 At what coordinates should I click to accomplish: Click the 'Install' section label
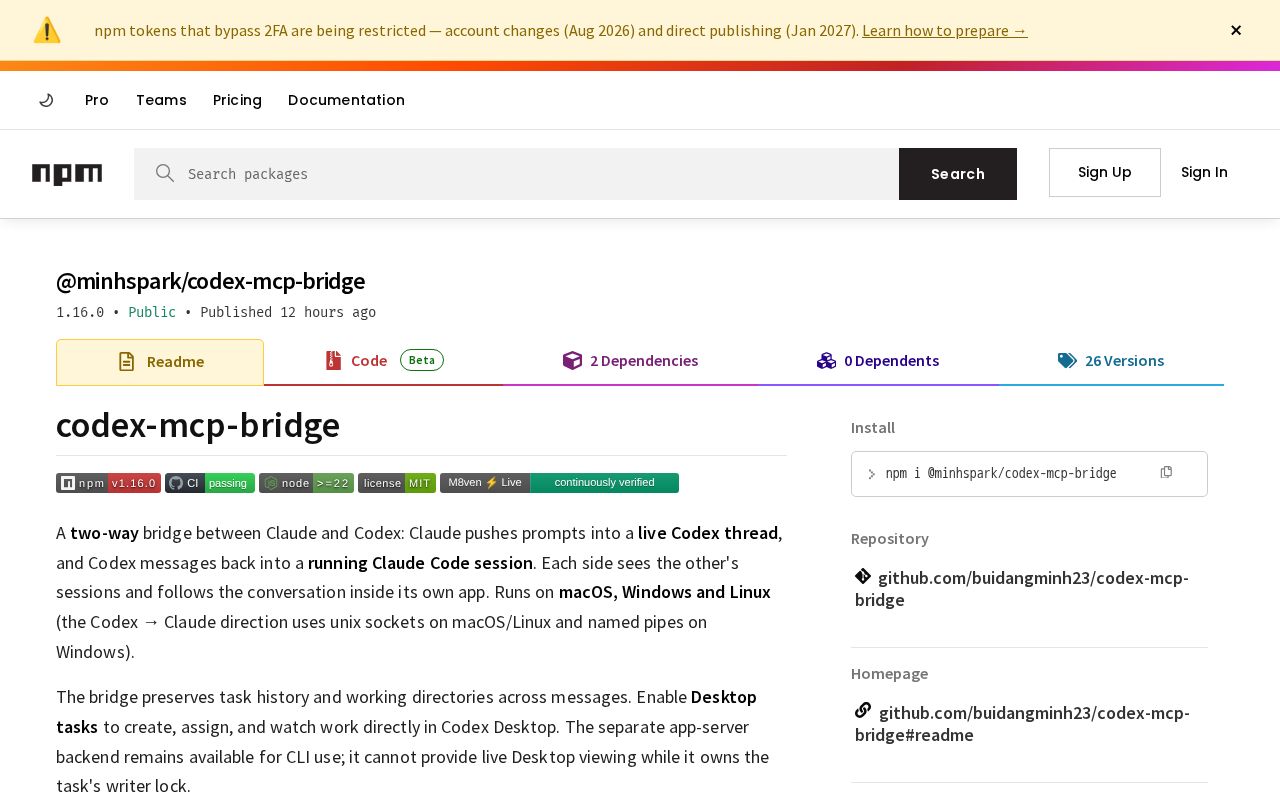(x=873, y=428)
